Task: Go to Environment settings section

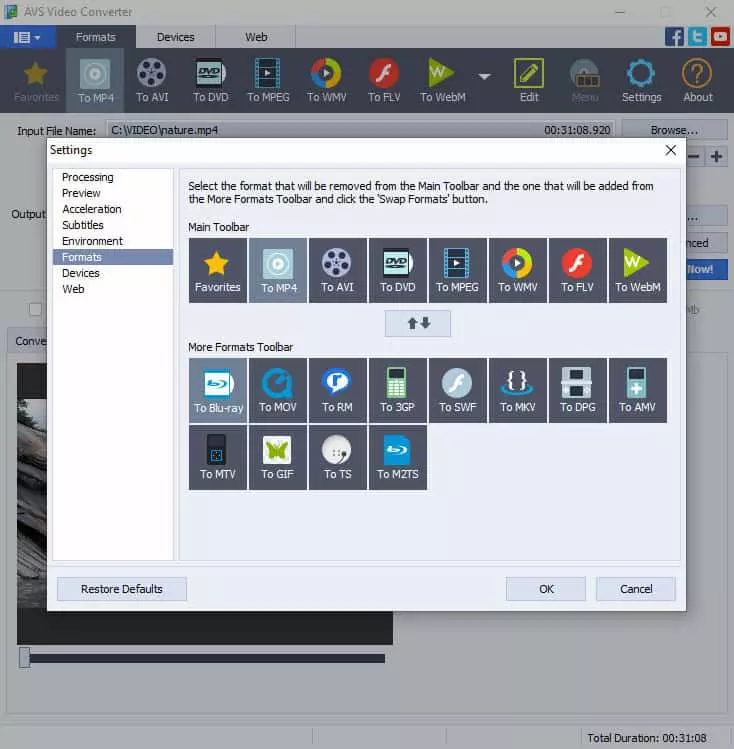Action: [92, 241]
